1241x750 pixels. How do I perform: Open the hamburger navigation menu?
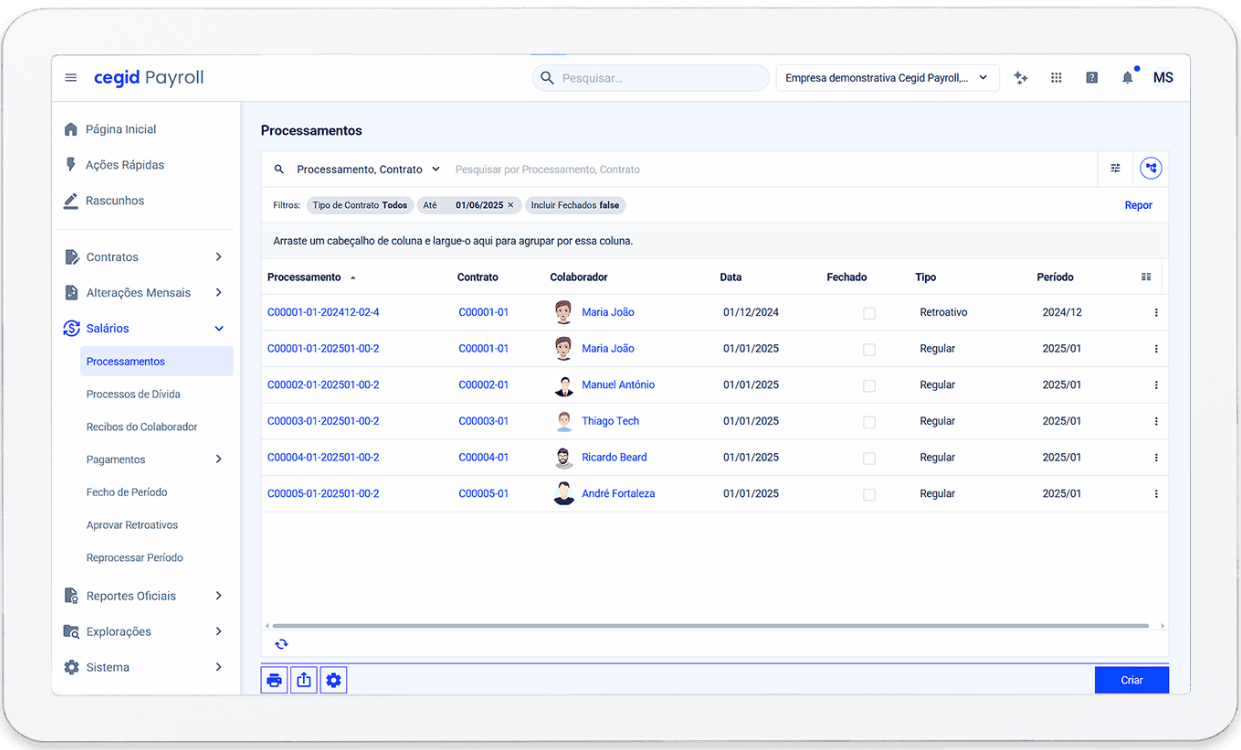[x=71, y=78]
